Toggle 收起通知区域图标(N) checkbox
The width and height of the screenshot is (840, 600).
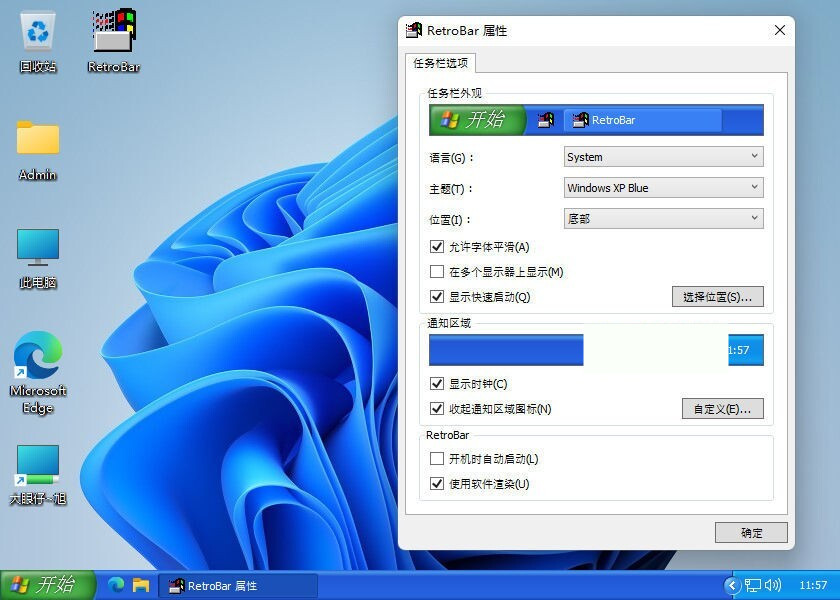click(x=437, y=409)
